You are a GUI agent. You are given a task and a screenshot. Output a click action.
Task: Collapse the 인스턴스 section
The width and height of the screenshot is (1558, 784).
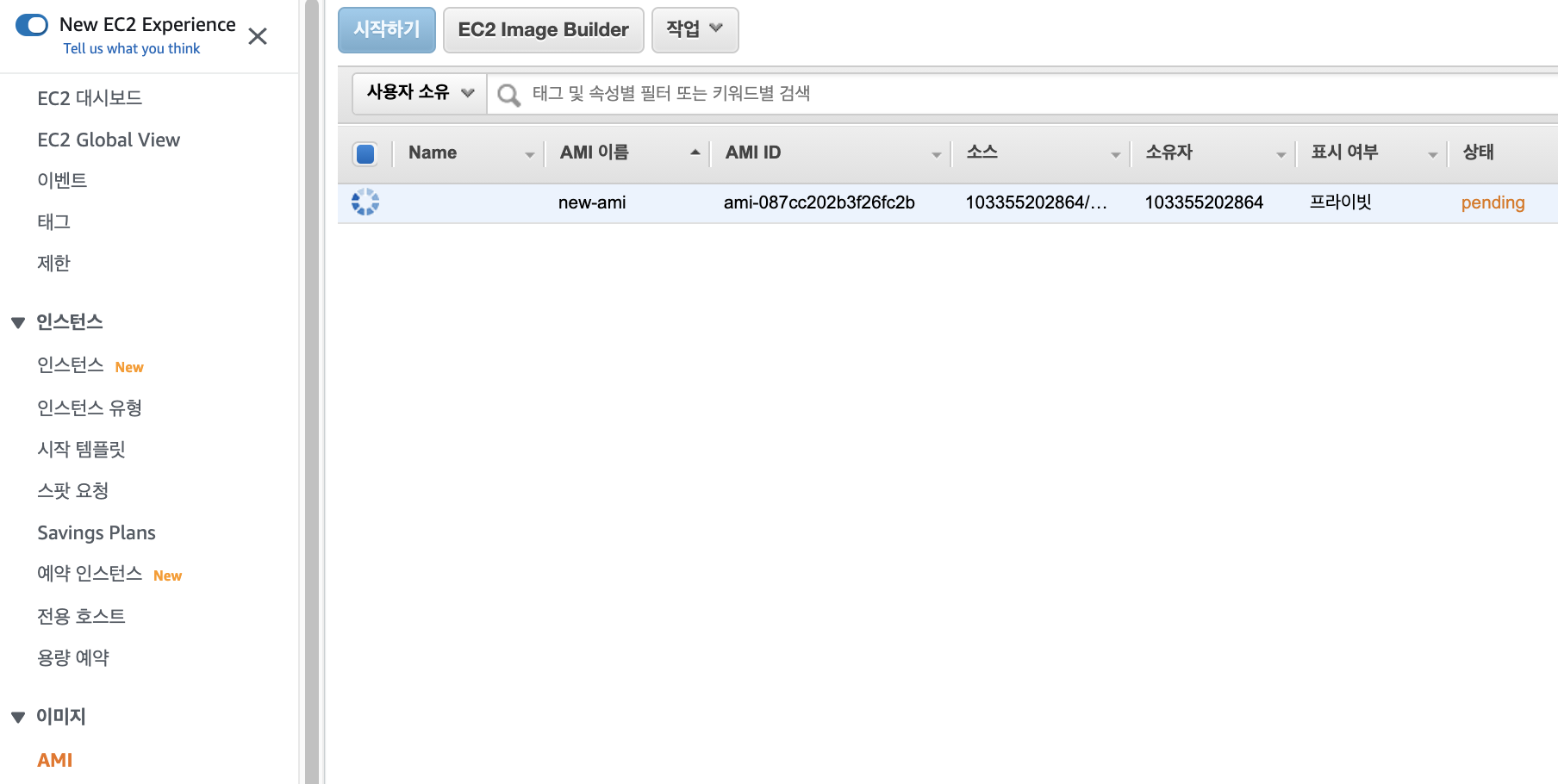click(x=18, y=323)
